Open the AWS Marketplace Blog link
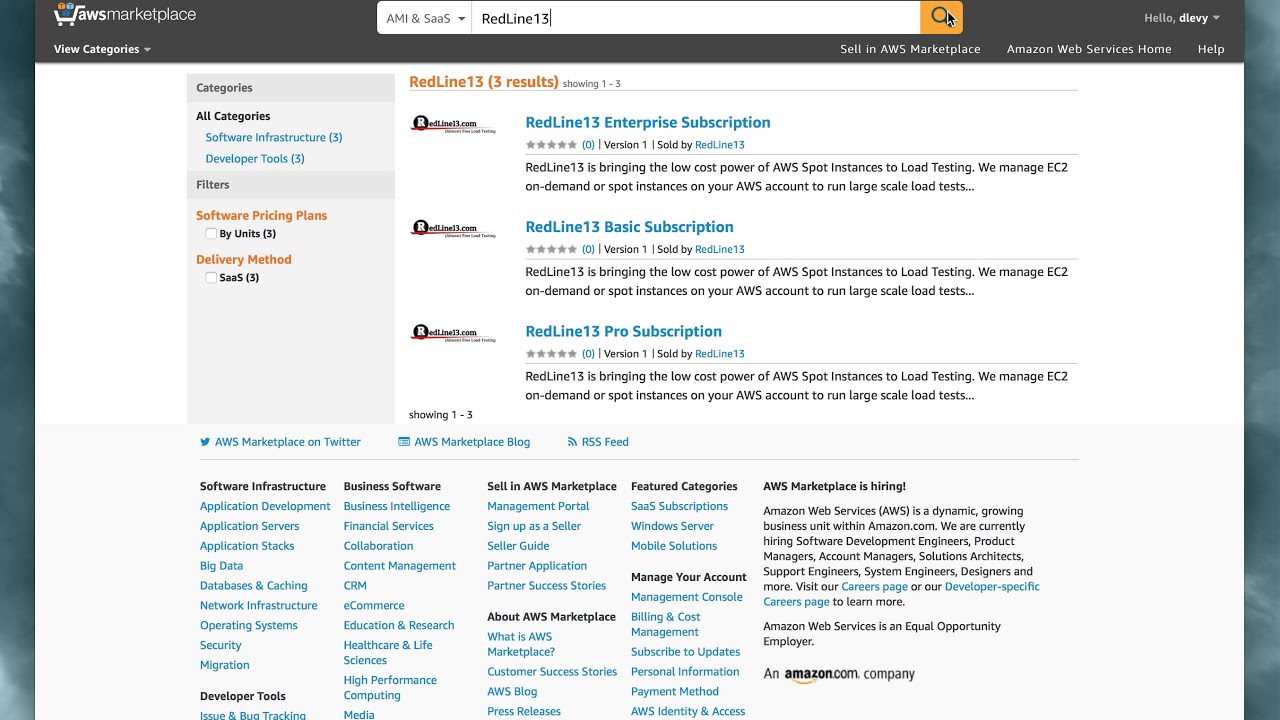The image size is (1280, 720). [x=472, y=442]
